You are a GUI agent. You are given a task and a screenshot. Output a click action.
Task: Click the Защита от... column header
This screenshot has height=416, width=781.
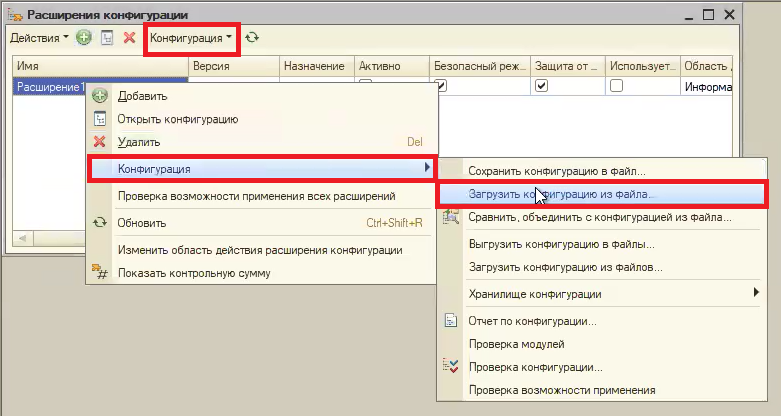pos(568,66)
